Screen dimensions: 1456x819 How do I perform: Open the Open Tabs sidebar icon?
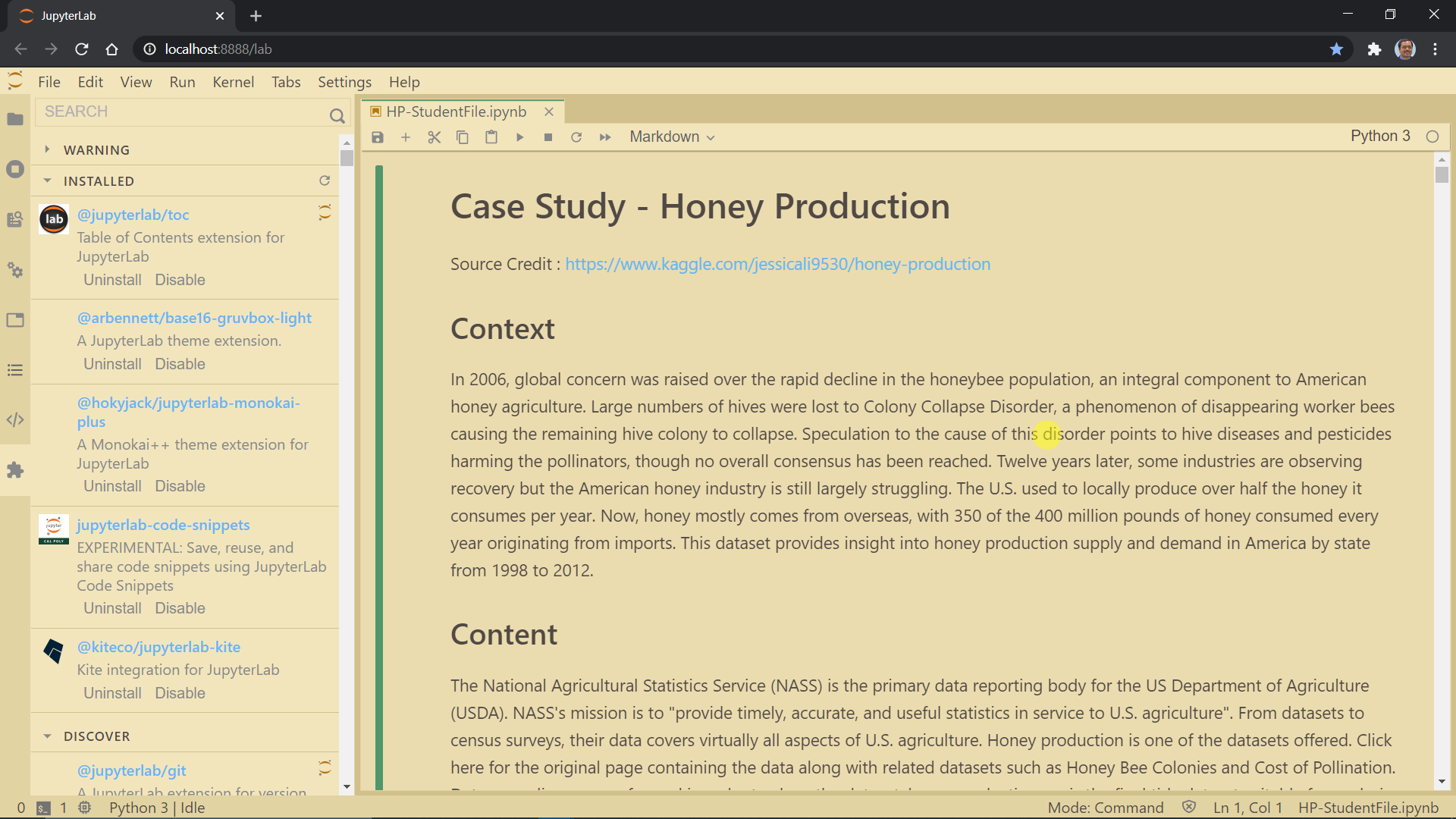coord(15,320)
